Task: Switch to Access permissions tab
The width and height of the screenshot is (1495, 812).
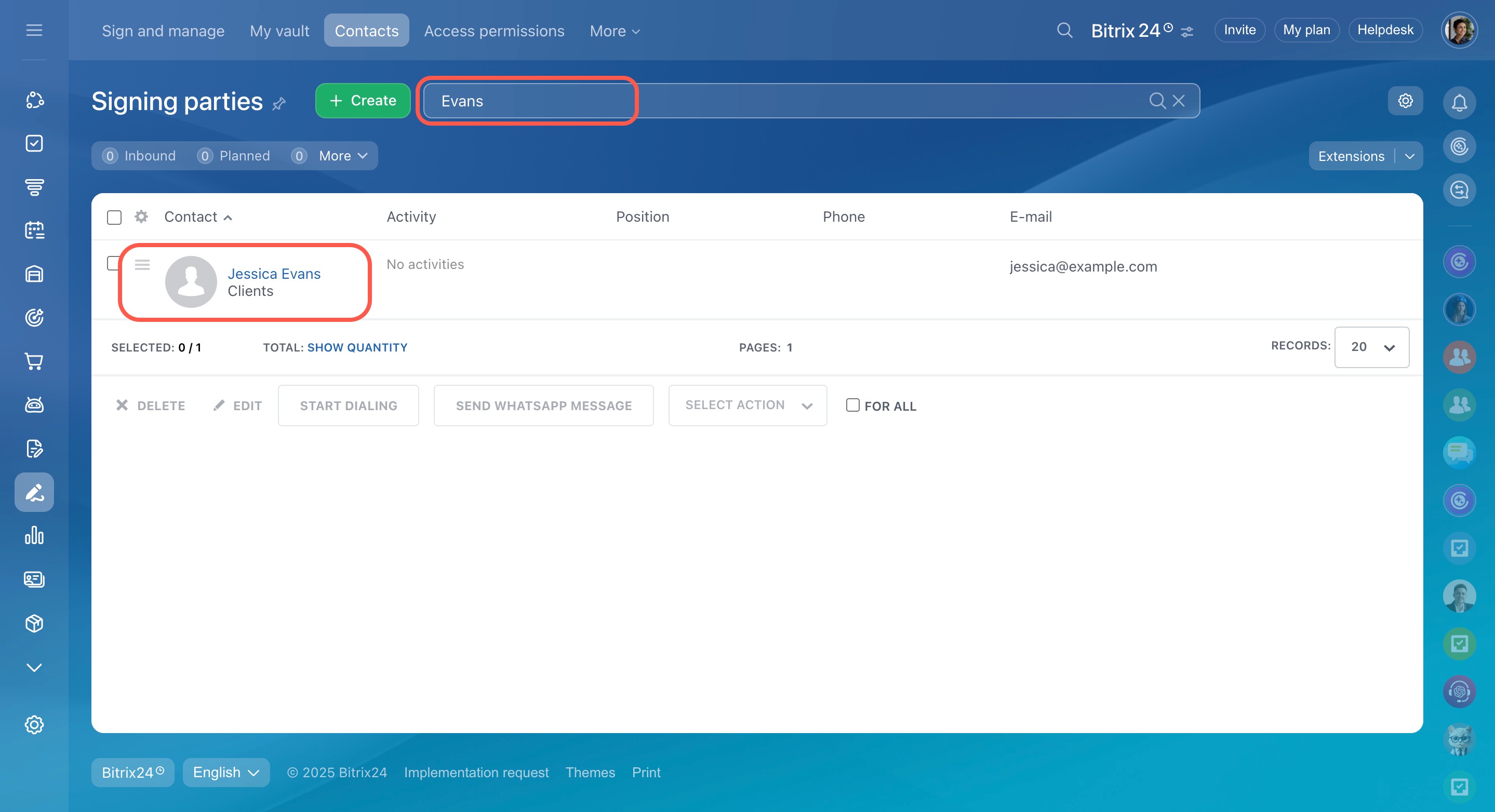Action: (494, 31)
